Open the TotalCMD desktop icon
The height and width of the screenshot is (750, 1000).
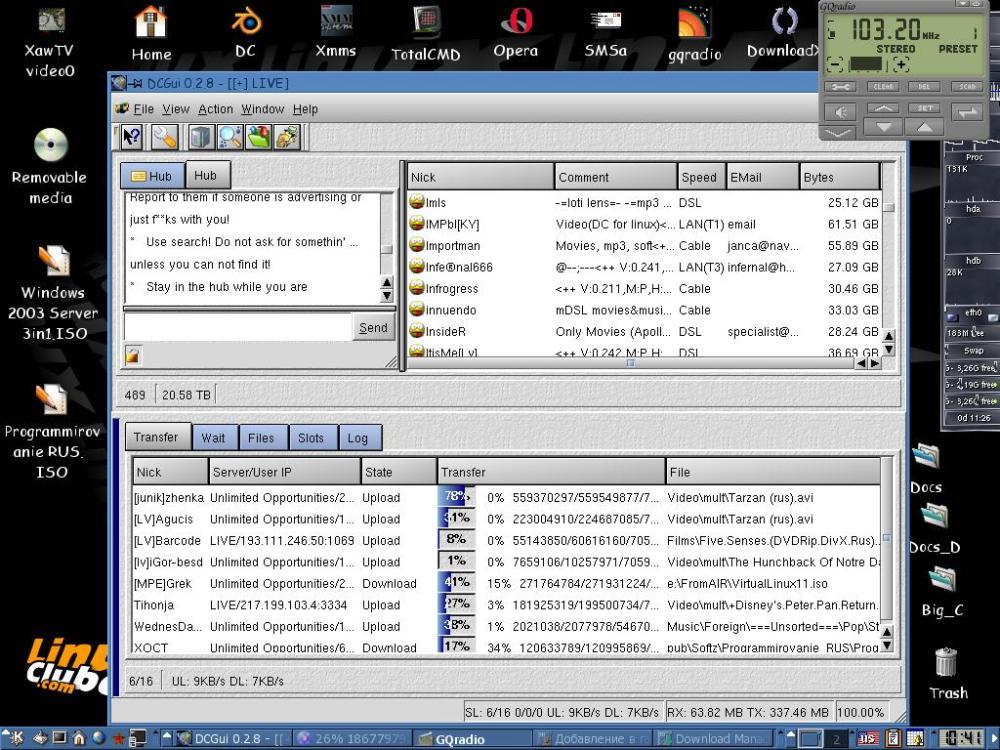tap(425, 33)
